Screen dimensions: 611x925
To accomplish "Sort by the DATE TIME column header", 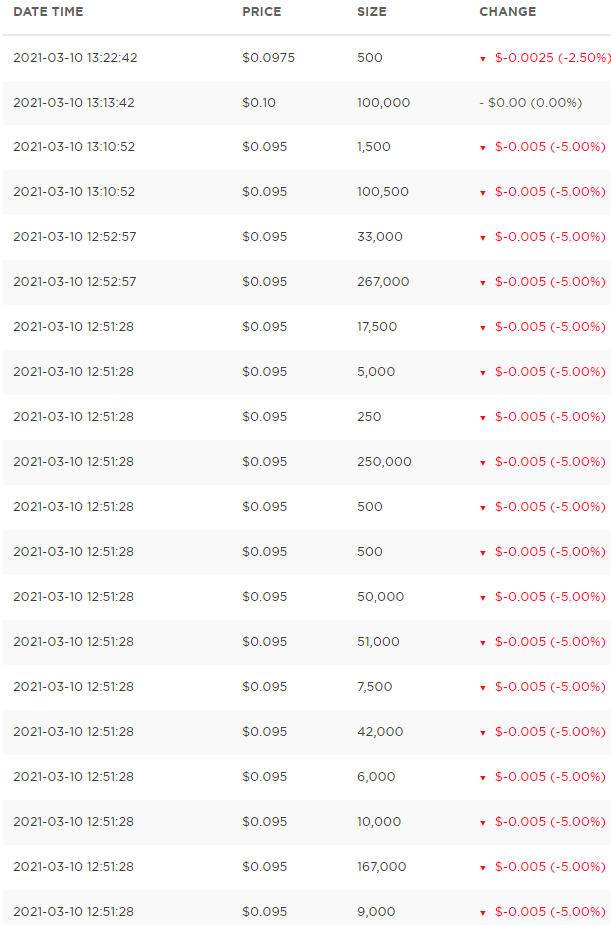I will (x=48, y=12).
